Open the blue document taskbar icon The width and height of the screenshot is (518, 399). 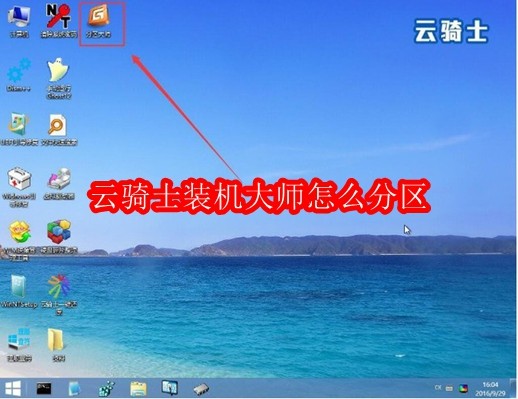74,388
